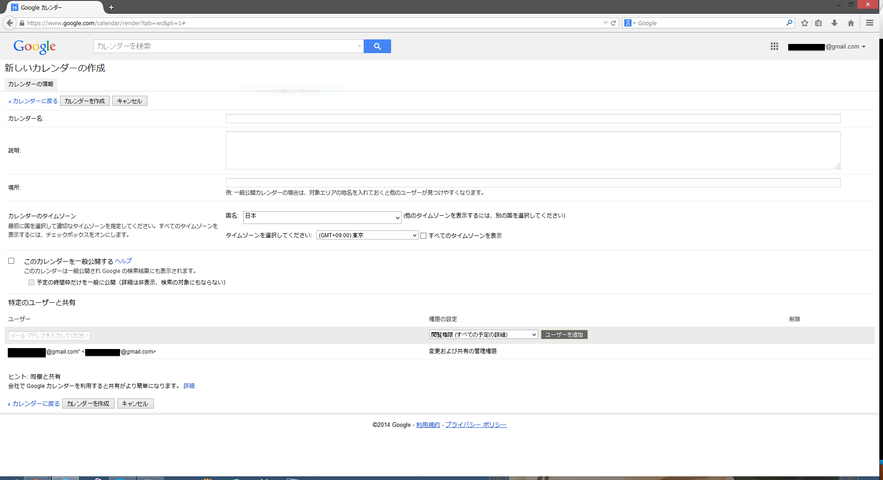This screenshot has height=480, width=883.
Task: Click top カレンダーに戻る link
Action: click(33, 101)
